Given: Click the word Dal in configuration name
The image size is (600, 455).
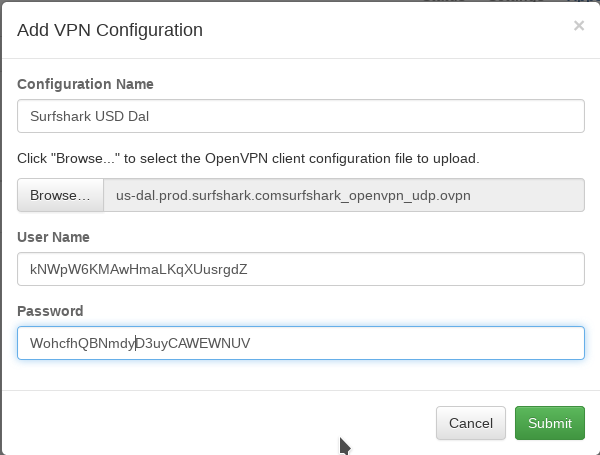Looking at the screenshot, I should [138, 115].
